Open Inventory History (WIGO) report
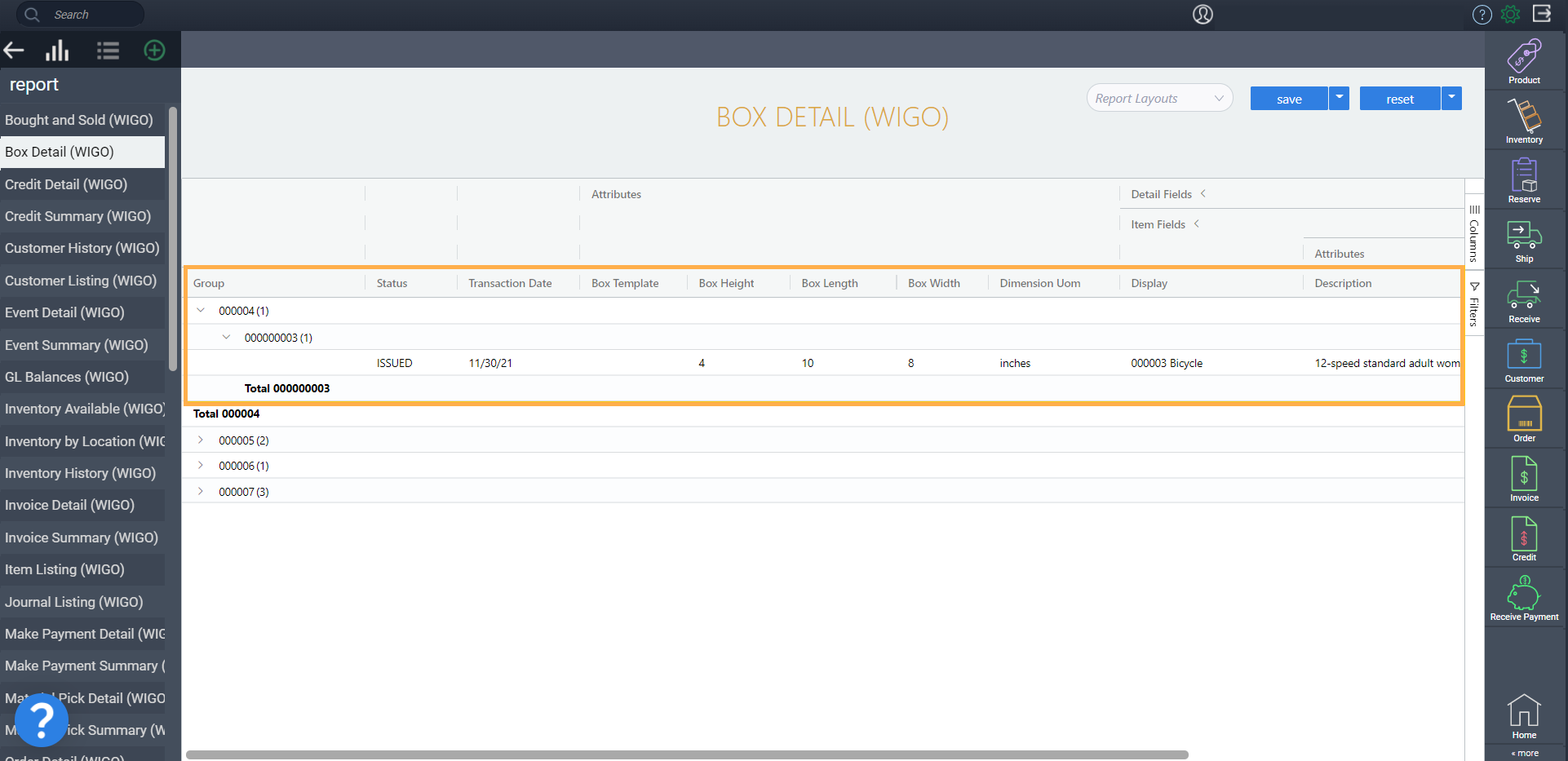 [x=82, y=473]
